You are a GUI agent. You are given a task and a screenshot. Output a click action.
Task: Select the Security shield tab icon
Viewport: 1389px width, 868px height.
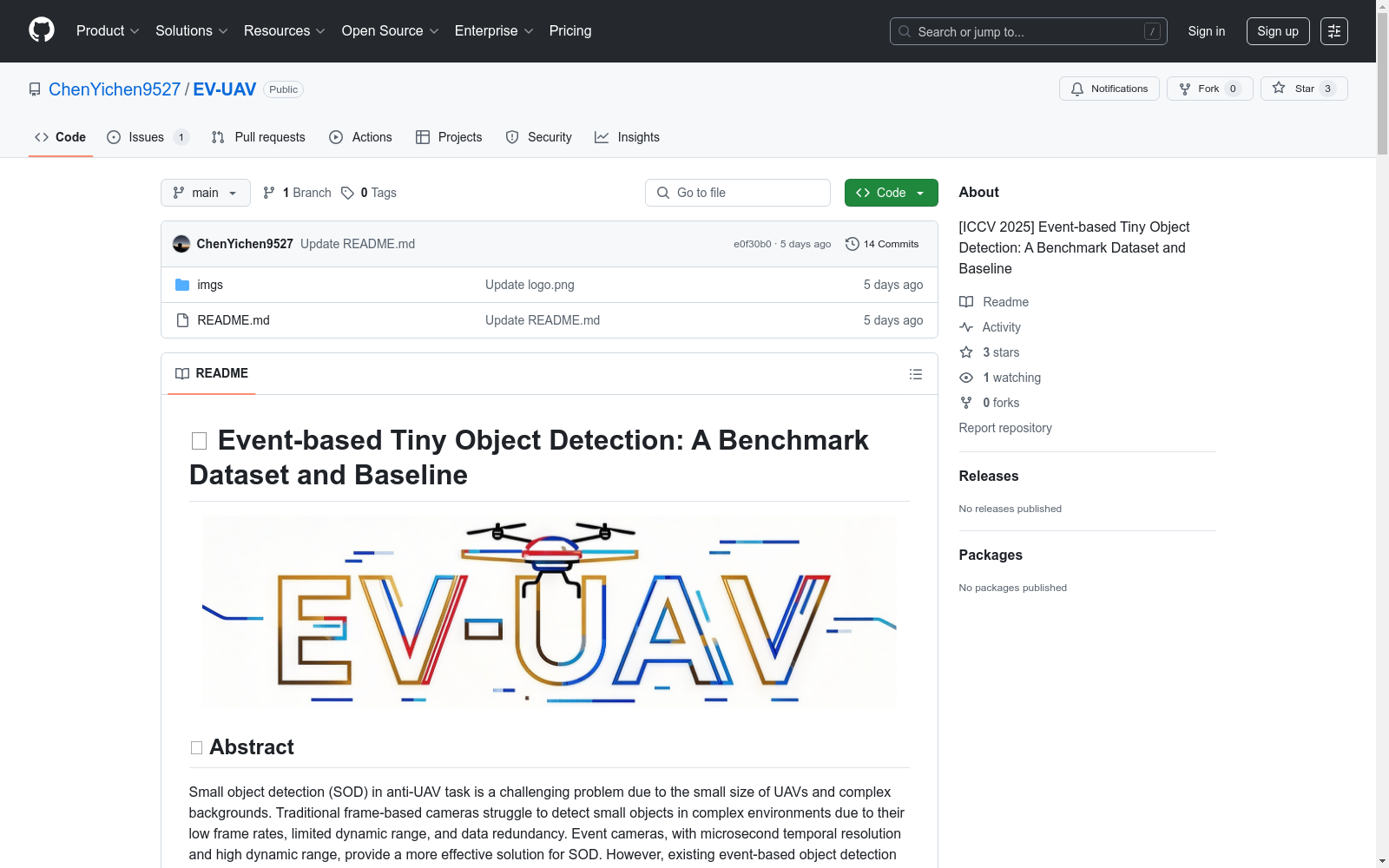pos(512,137)
